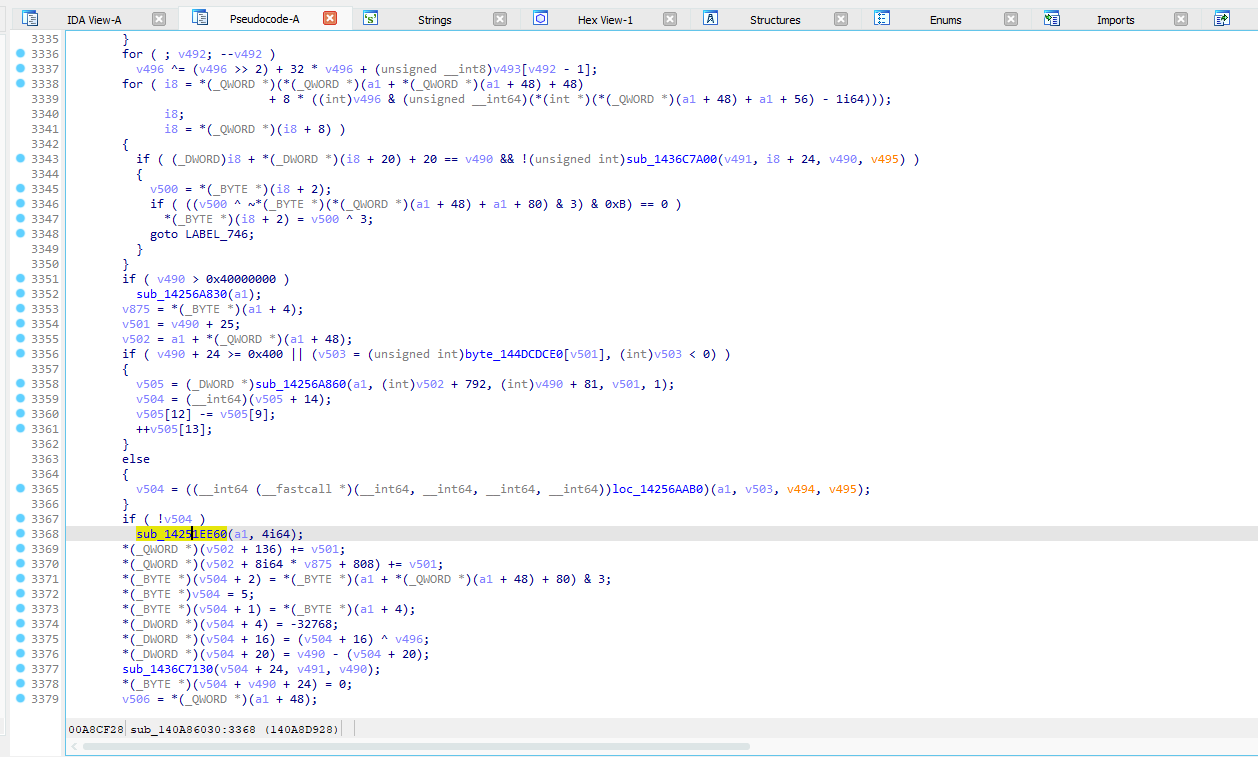Click line number 3335 in the margin
Viewport: 1258px width, 757px height.
[45, 39]
